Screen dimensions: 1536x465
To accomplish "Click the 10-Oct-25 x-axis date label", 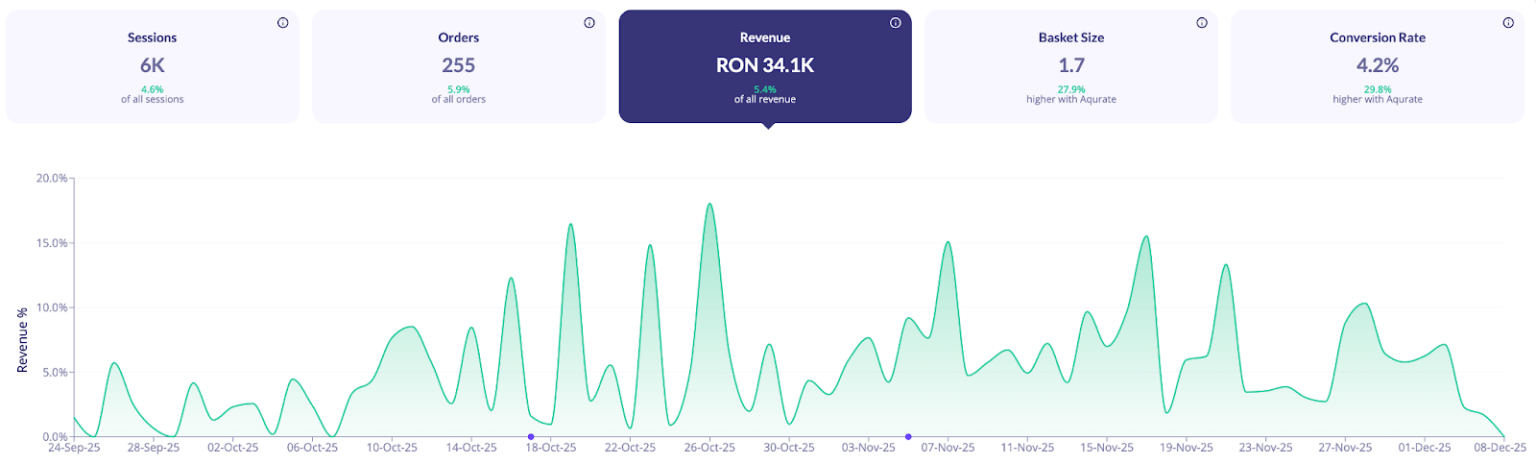I will click(x=392, y=449).
